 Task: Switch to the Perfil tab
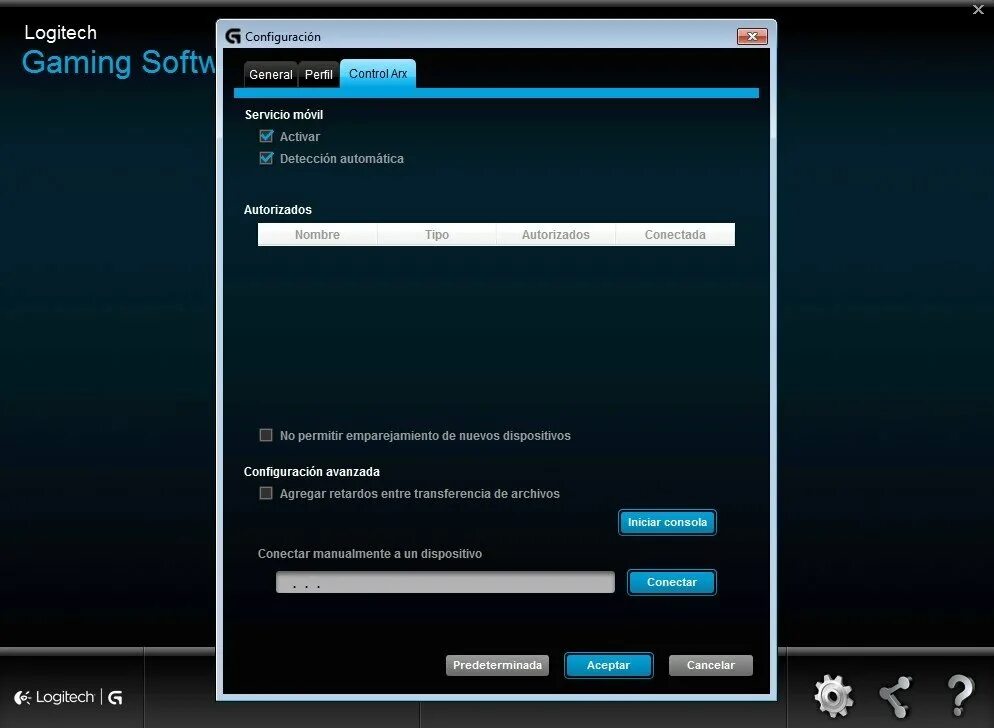(x=318, y=74)
